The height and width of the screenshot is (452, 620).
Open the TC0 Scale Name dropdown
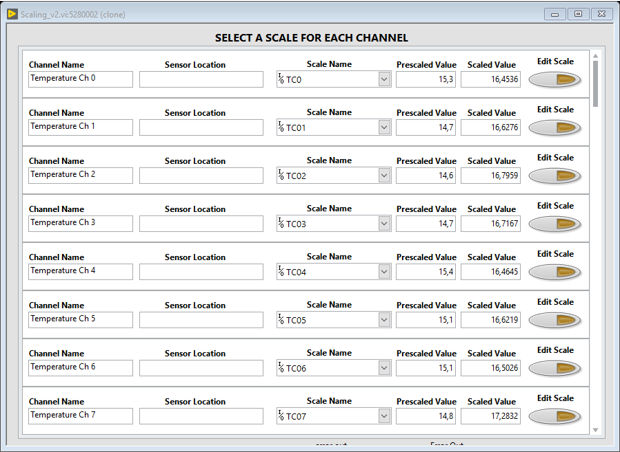(384, 80)
